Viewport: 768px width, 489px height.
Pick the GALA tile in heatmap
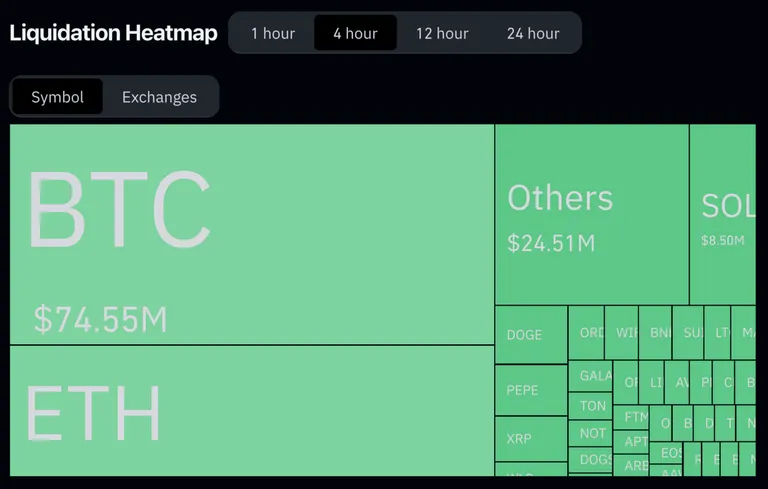(591, 376)
